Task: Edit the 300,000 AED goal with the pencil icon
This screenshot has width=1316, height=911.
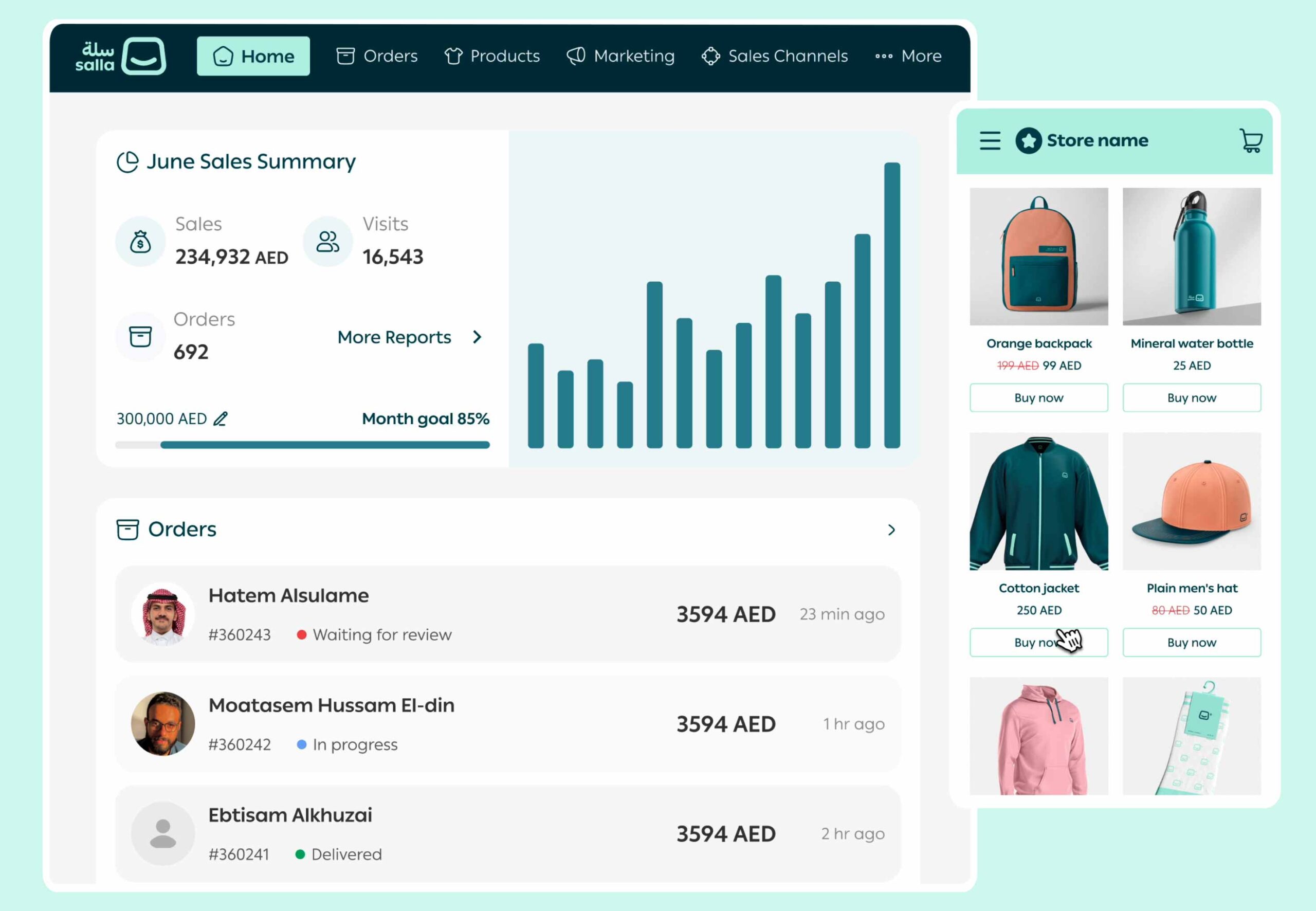Action: (221, 419)
